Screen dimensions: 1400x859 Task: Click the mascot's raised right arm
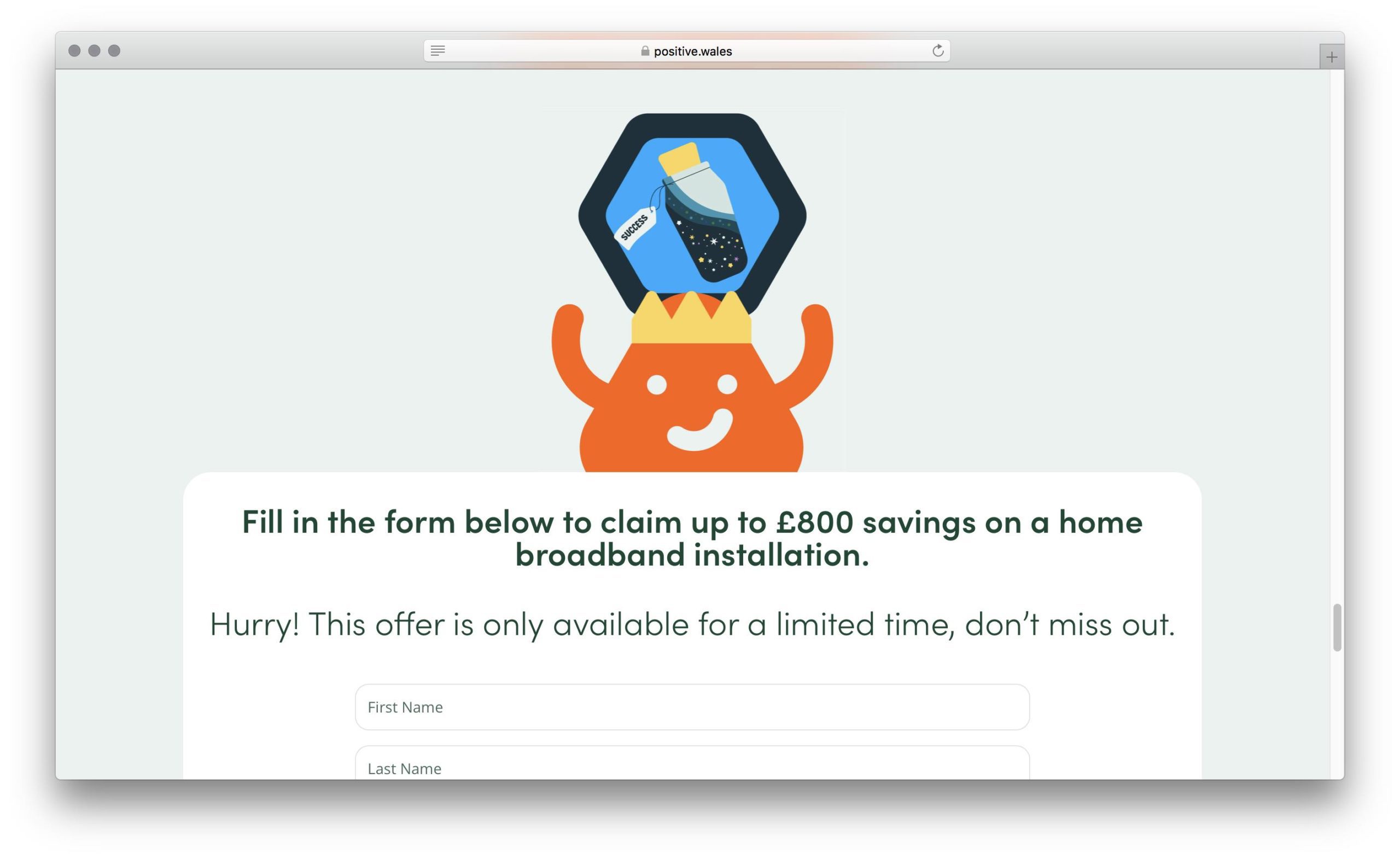coord(806,352)
